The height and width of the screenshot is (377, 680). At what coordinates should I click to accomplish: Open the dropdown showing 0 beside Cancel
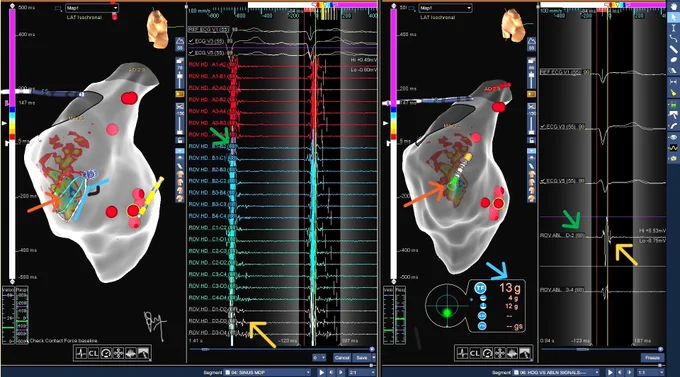(x=319, y=357)
